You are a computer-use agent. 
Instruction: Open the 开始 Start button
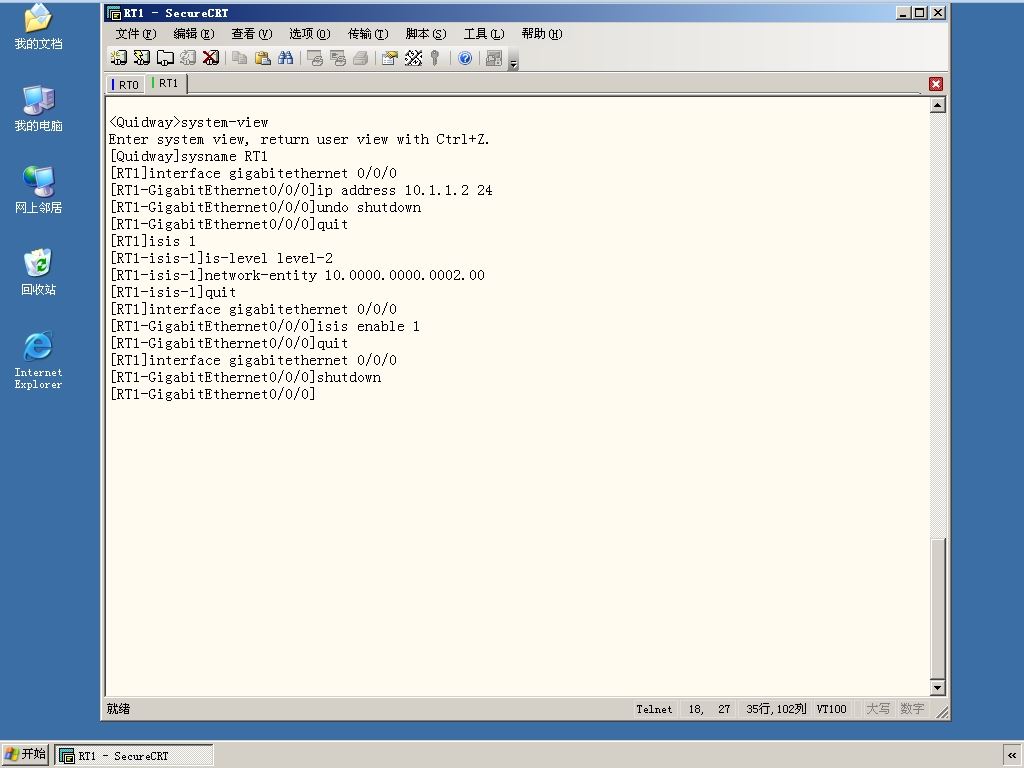25,754
